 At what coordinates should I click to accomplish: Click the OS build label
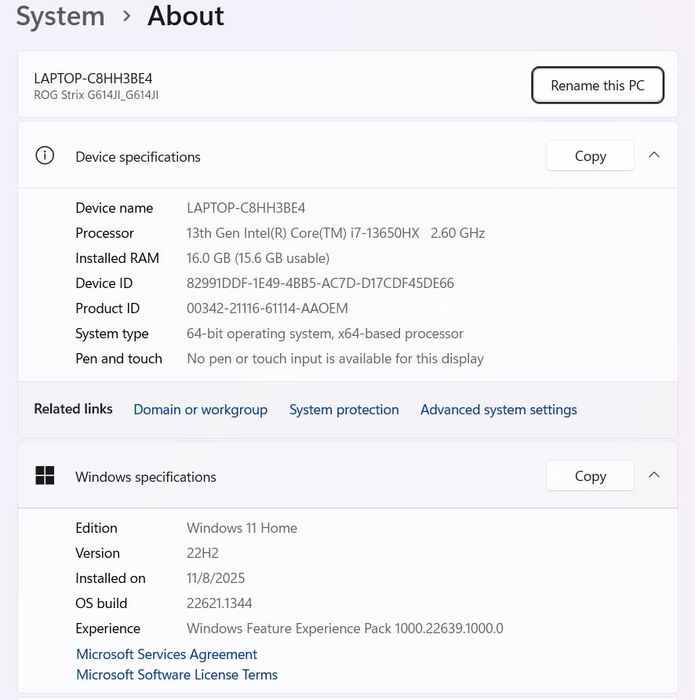pyautogui.click(x=101, y=603)
